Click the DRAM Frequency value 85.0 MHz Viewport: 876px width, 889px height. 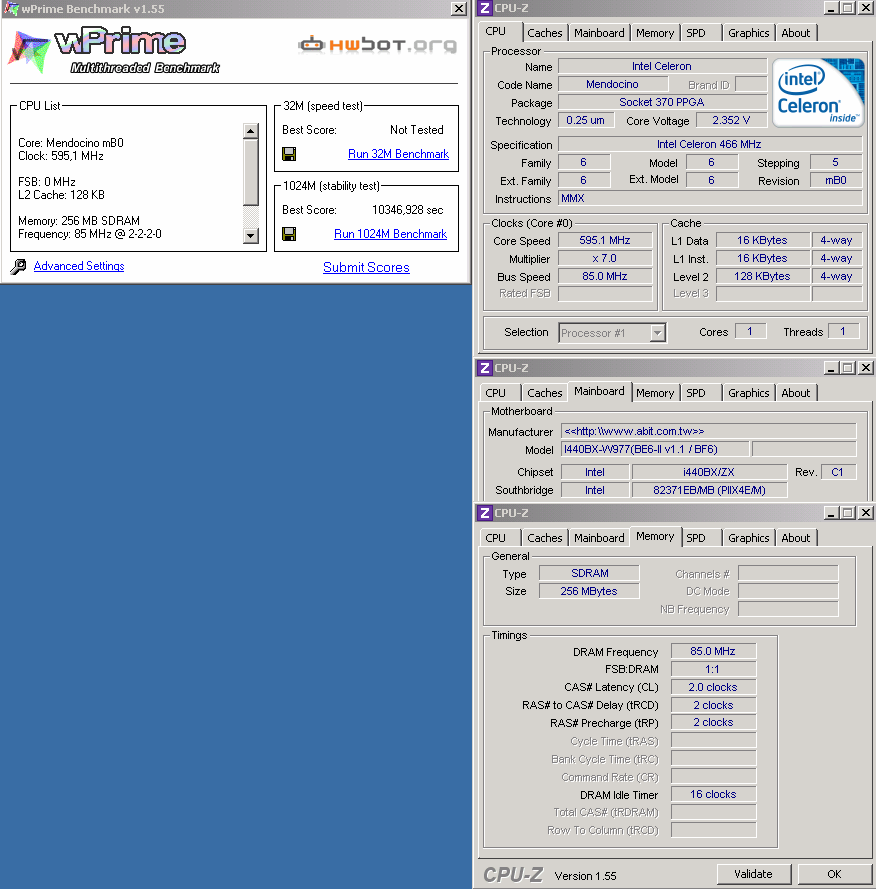(x=713, y=651)
